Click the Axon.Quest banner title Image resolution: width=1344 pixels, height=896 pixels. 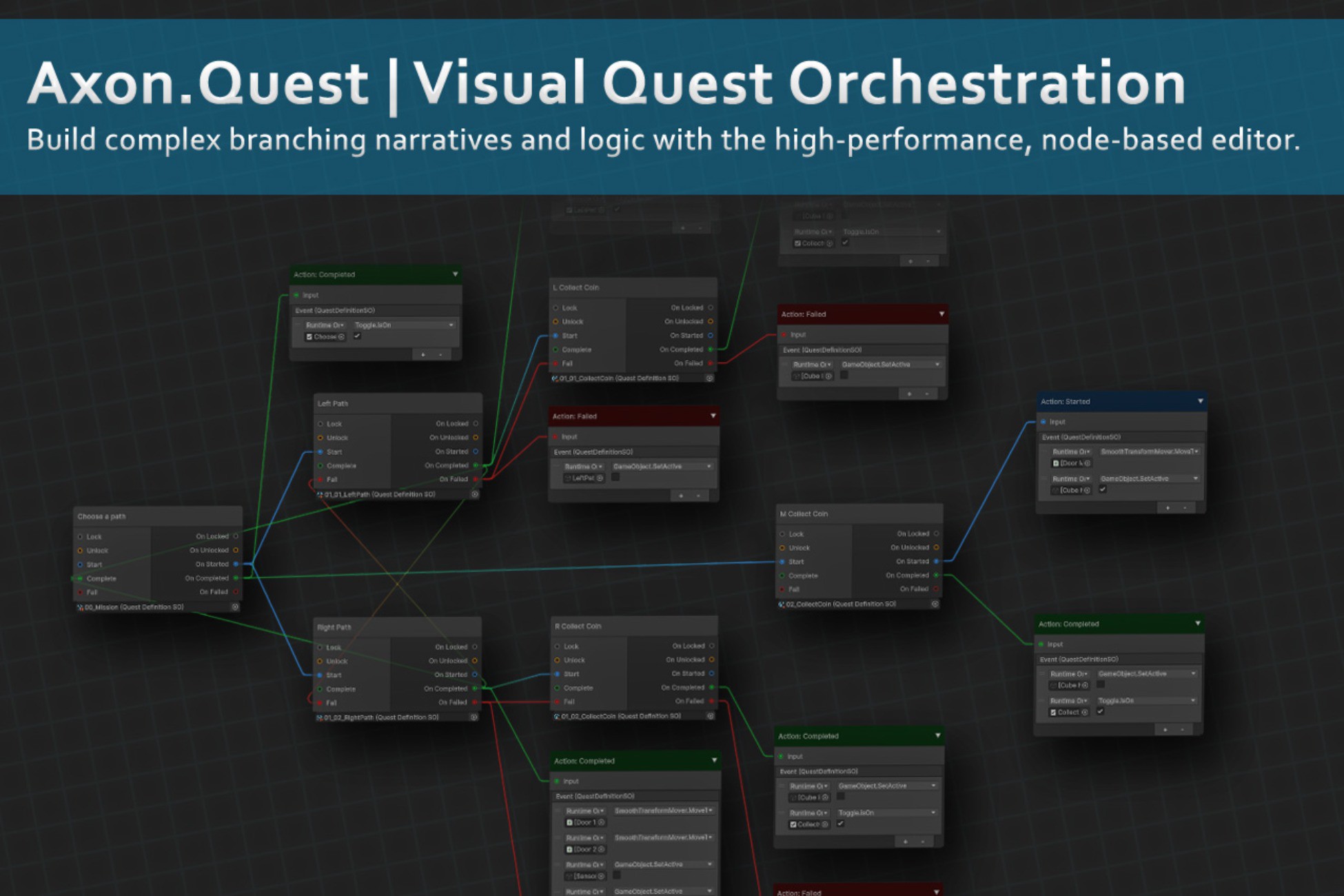tap(606, 83)
